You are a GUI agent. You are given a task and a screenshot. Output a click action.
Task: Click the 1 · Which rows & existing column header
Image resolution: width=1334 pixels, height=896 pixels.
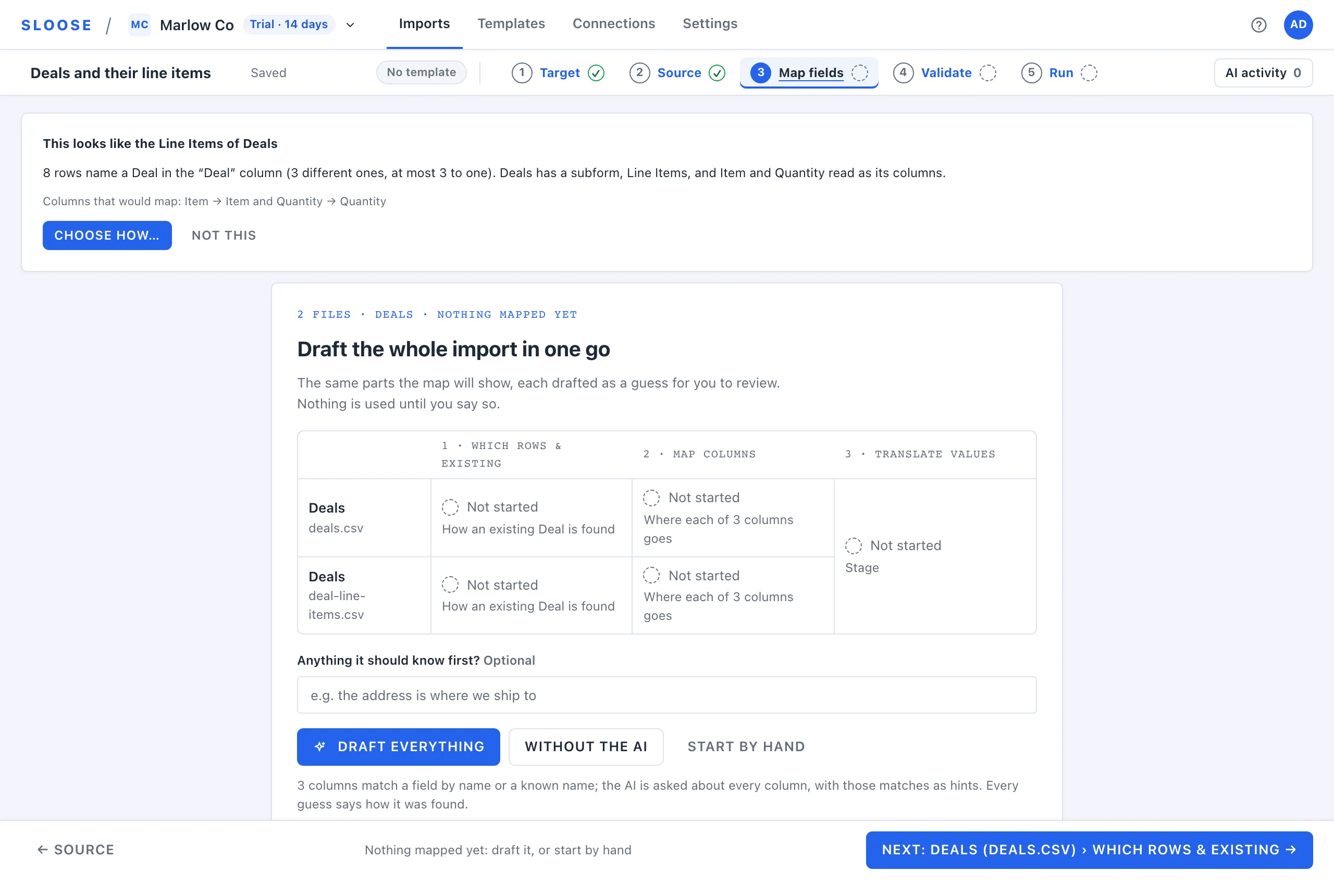coord(501,454)
